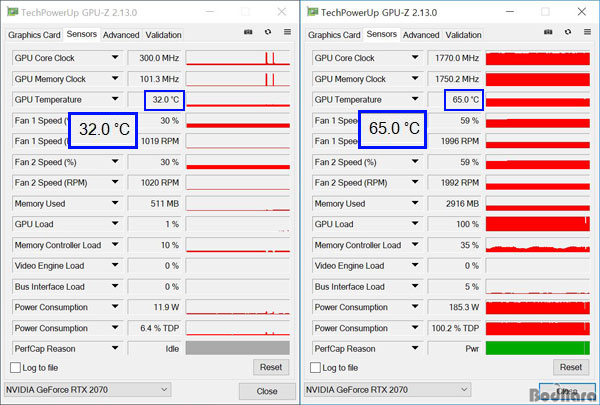
Task: Expand GPU Load dropdown in right window
Action: point(415,224)
